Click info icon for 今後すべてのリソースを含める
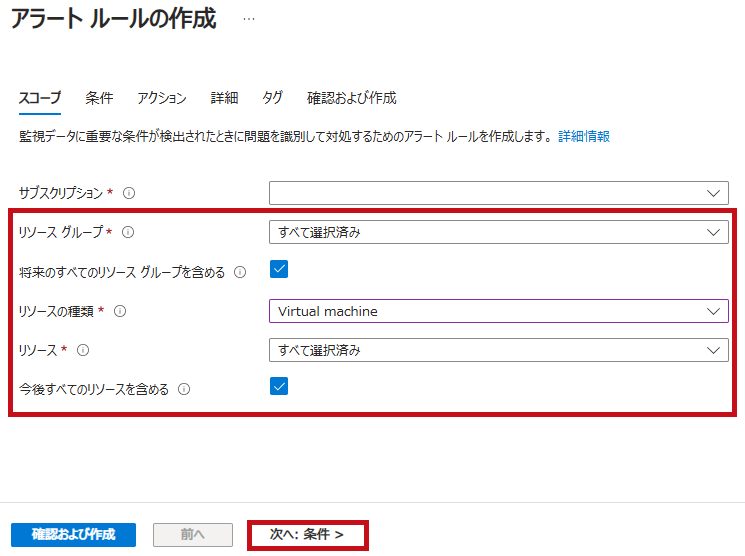 pyautogui.click(x=184, y=389)
